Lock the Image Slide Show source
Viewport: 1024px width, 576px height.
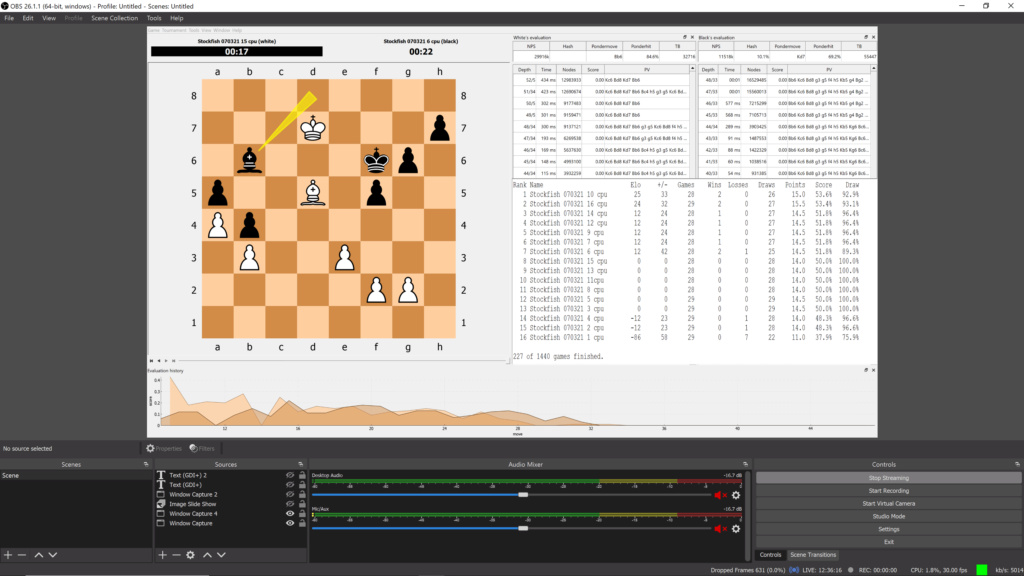click(x=302, y=504)
